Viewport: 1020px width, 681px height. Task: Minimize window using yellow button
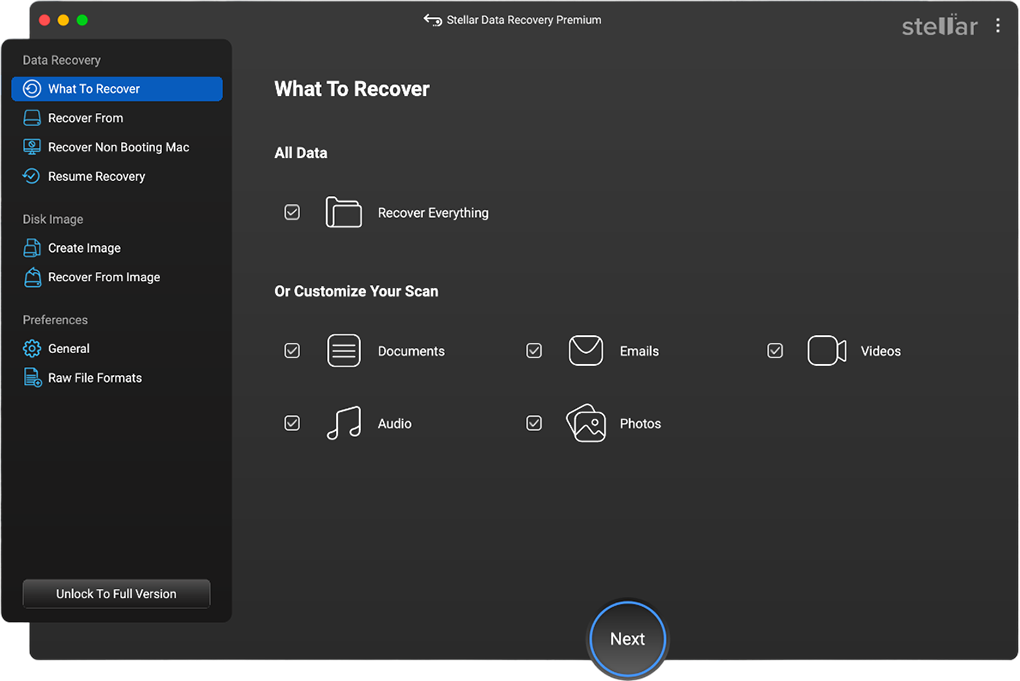(63, 20)
